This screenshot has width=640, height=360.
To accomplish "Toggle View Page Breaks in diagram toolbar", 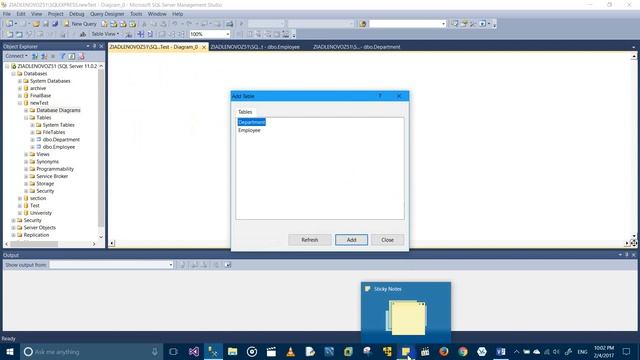I will tap(140, 34).
